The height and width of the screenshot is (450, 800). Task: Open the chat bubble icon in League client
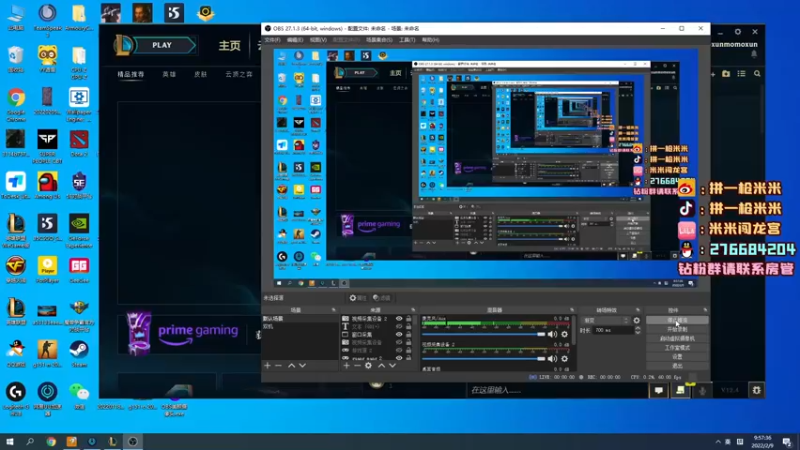659,390
